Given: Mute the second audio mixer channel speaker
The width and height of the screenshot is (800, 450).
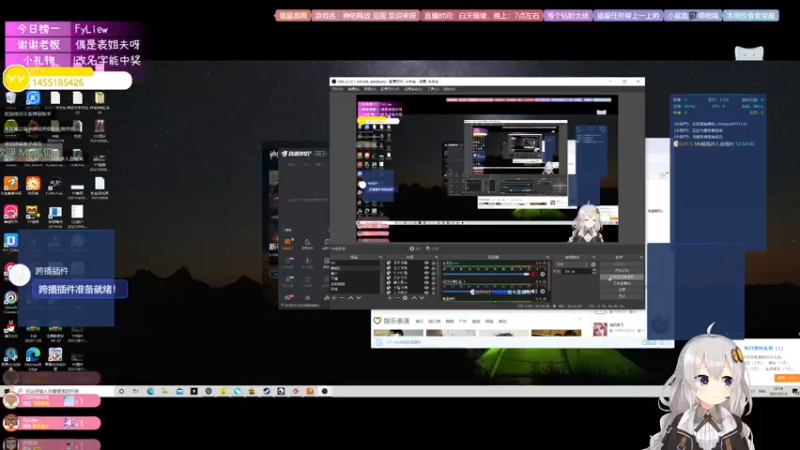Looking at the screenshot, I should pos(534,291).
